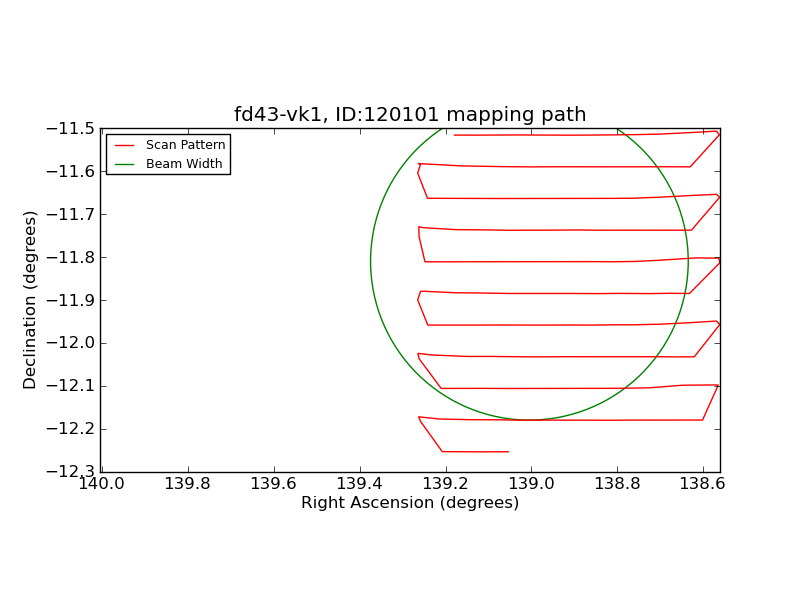Click the x-axis tick label 138.6
Screen dimensions: 800x600
click(x=702, y=483)
